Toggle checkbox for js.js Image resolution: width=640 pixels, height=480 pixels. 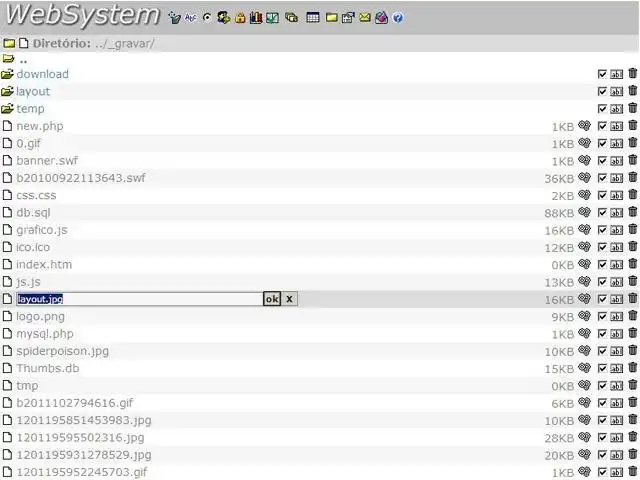tap(602, 282)
